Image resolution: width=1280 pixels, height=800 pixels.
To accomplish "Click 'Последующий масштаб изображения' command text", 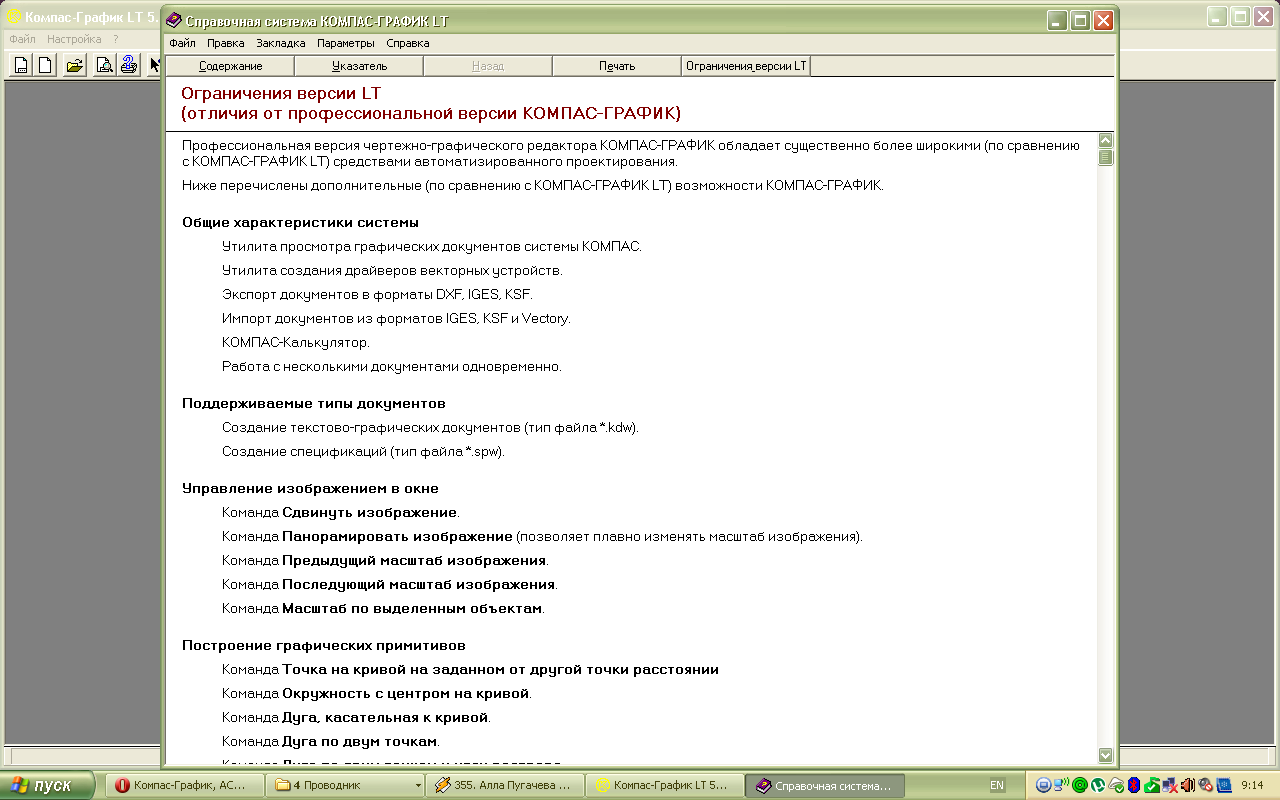I will point(419,584).
